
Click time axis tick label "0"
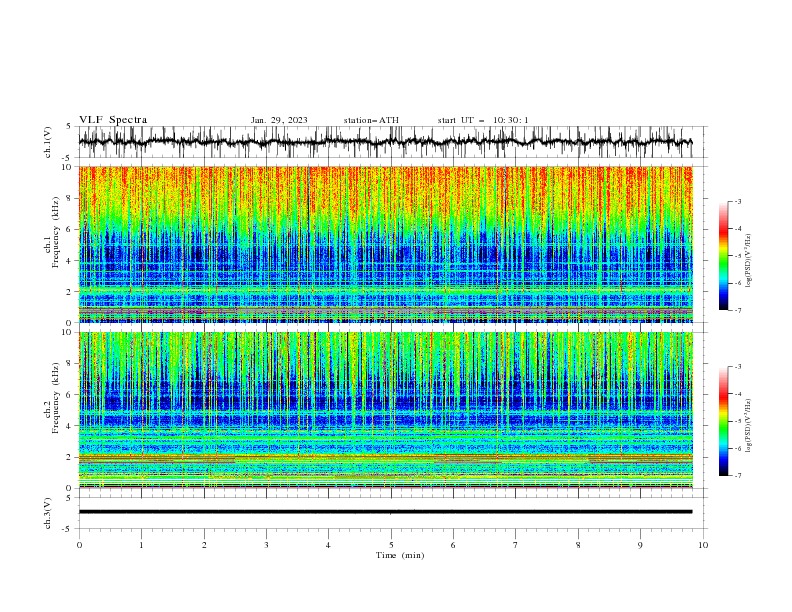[79, 545]
